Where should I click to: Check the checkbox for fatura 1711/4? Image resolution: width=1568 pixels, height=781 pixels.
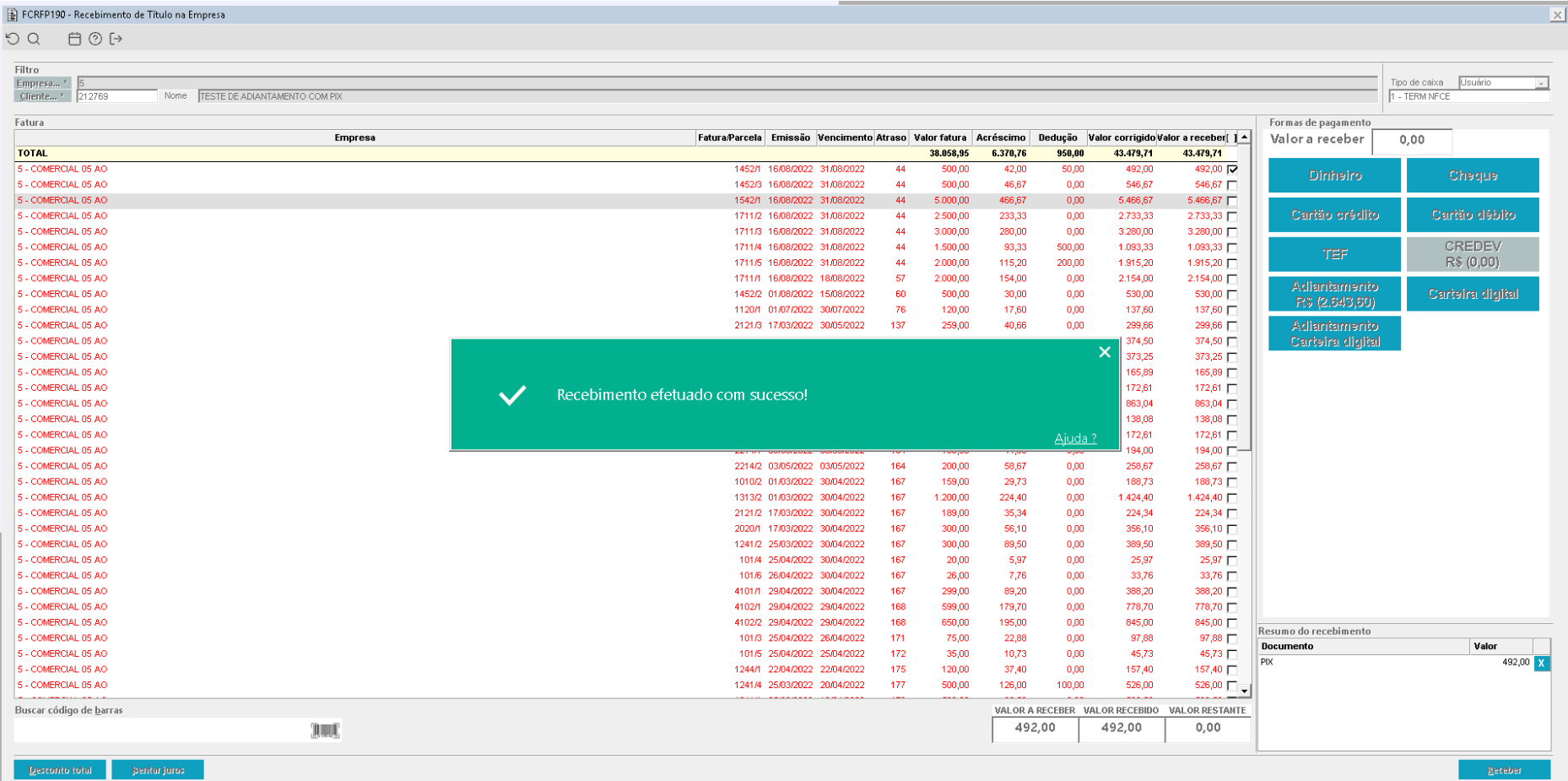1232,247
